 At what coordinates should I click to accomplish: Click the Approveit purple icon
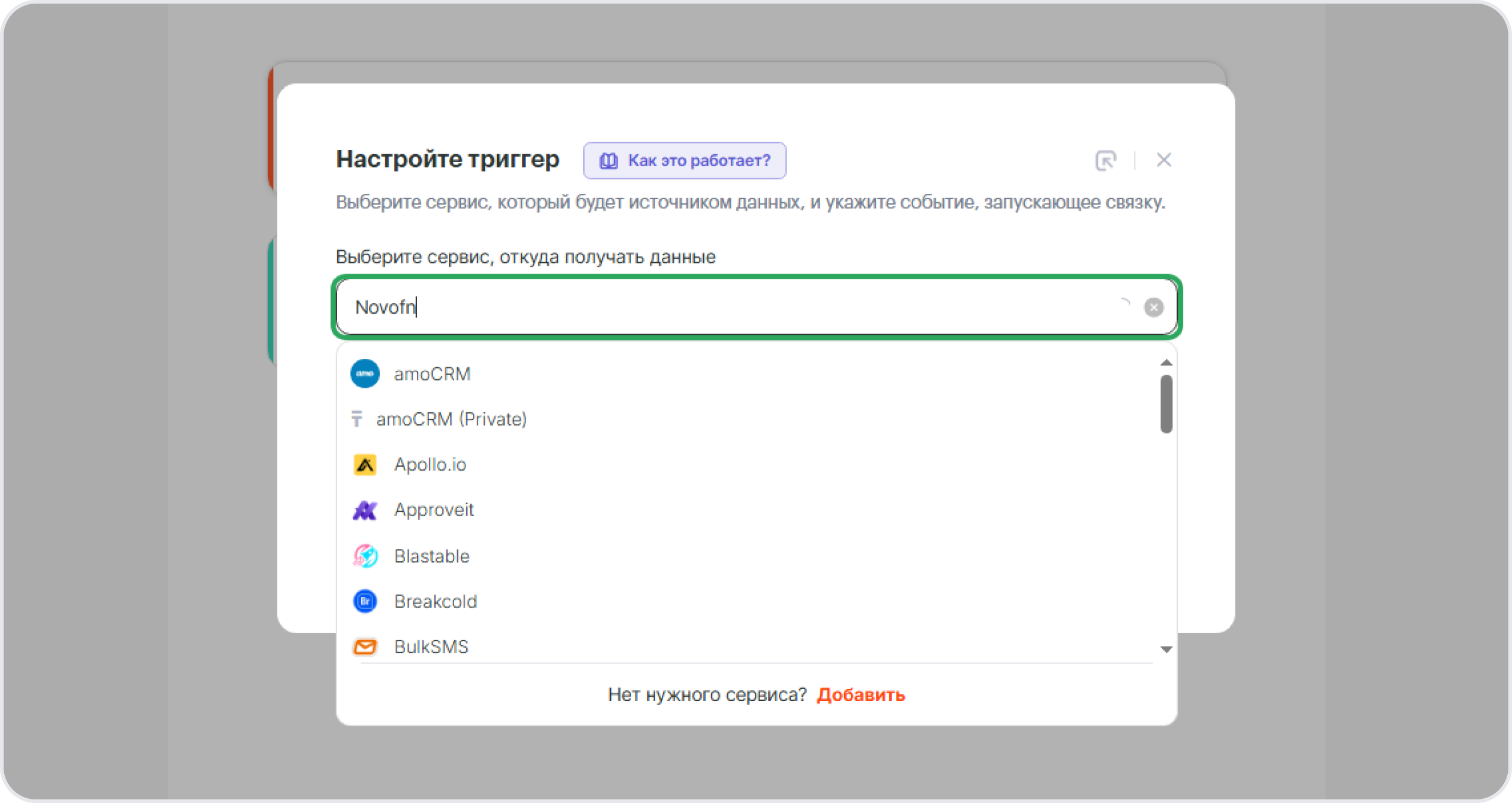click(365, 510)
